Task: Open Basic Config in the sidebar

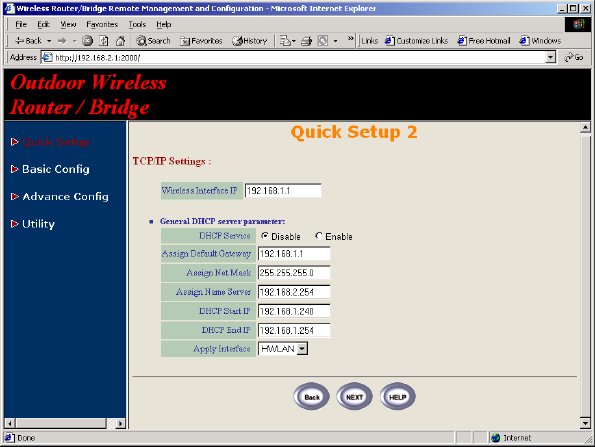Action: click(x=56, y=169)
